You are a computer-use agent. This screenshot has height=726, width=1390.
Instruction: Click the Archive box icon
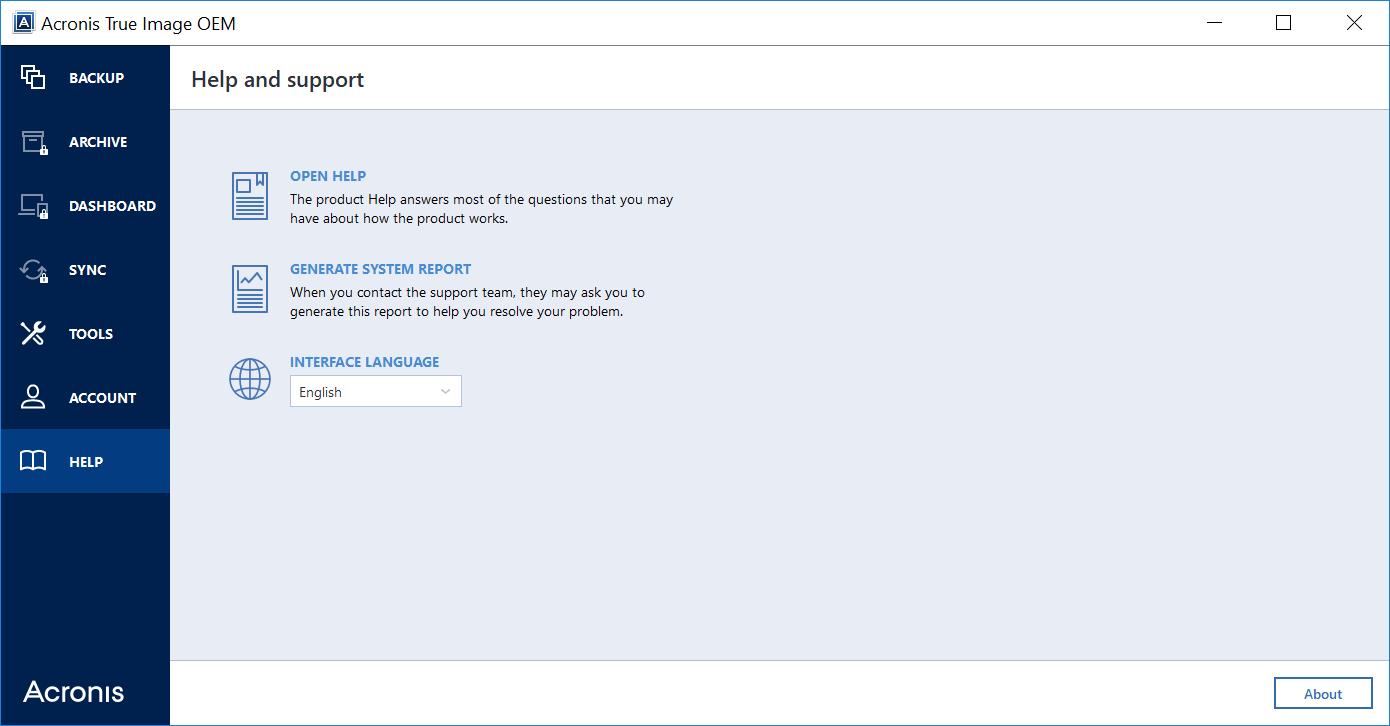(34, 142)
